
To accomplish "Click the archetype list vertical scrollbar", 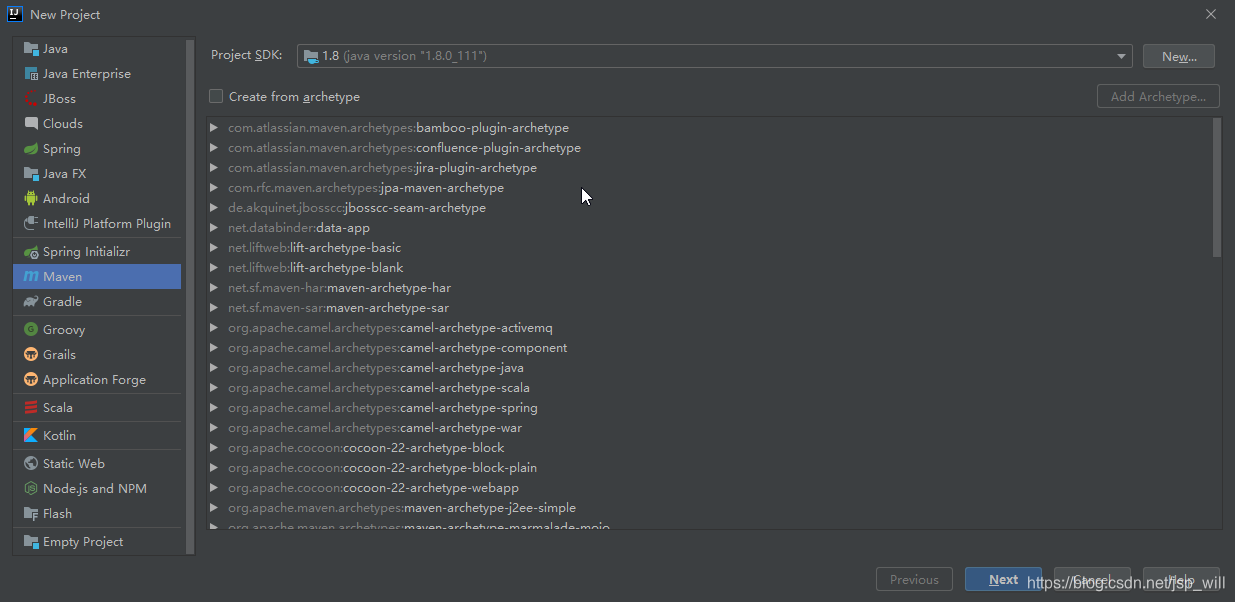I will [1216, 188].
